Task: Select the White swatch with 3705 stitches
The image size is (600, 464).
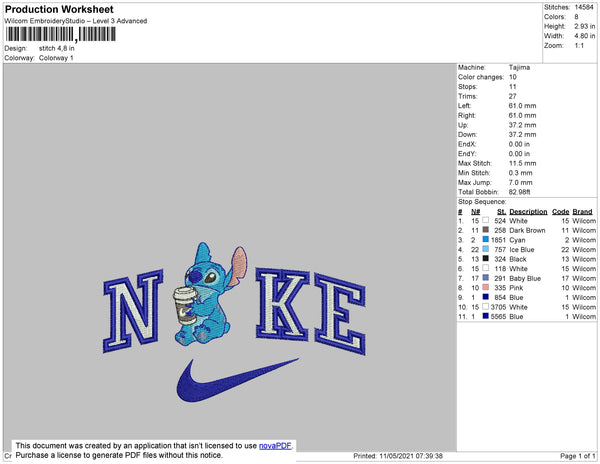Action: point(486,306)
